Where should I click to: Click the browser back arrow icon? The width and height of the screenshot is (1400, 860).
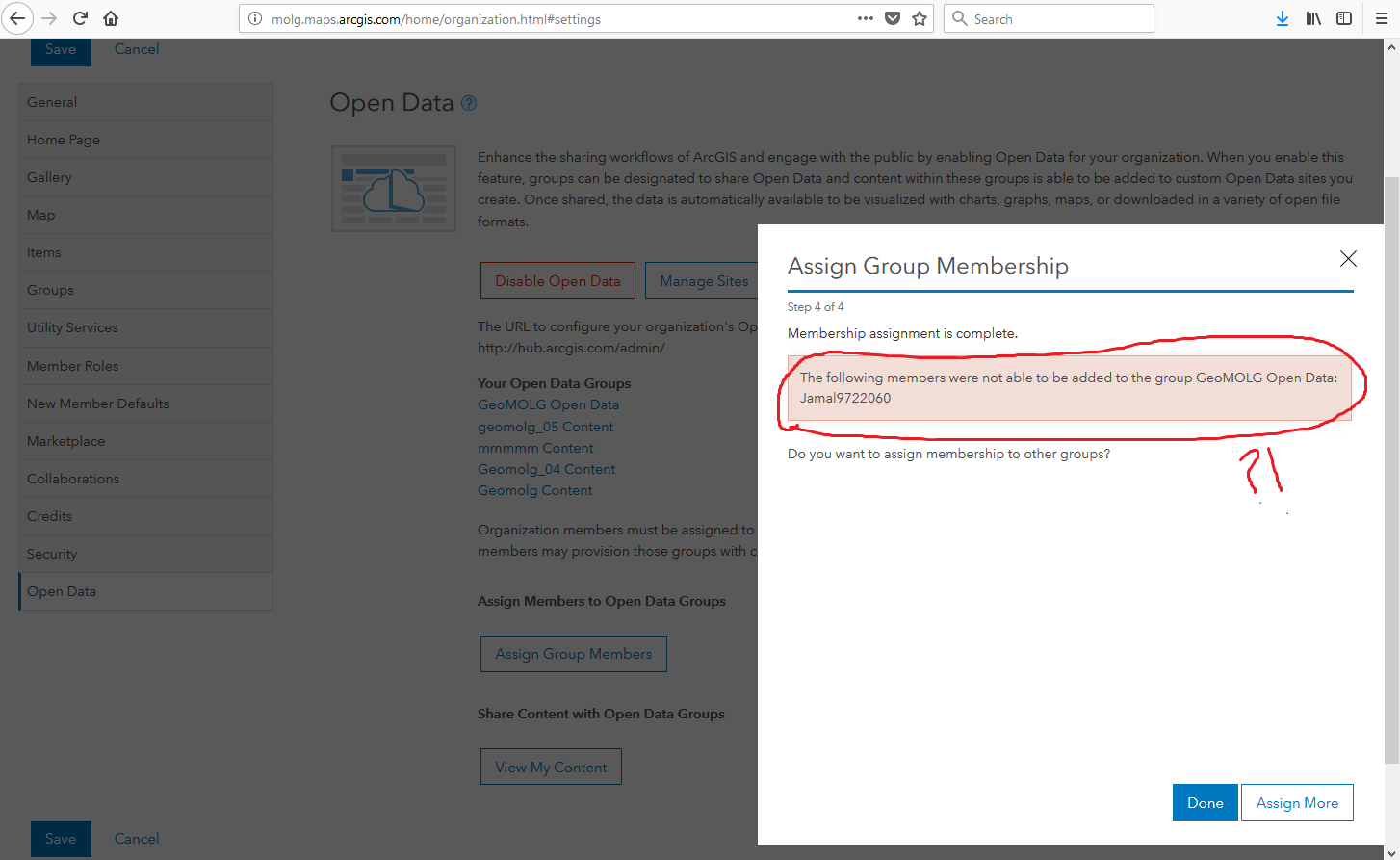tap(17, 18)
